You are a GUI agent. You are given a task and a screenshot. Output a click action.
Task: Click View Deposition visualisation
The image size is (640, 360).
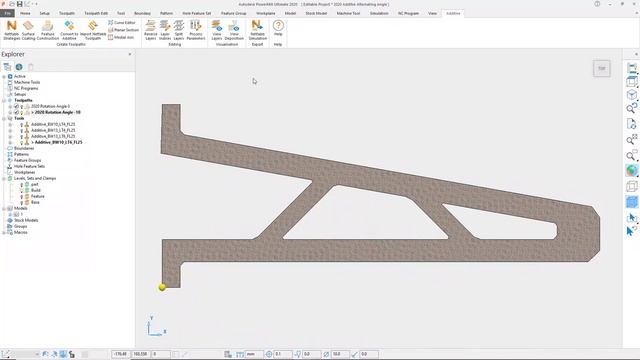click(x=234, y=30)
